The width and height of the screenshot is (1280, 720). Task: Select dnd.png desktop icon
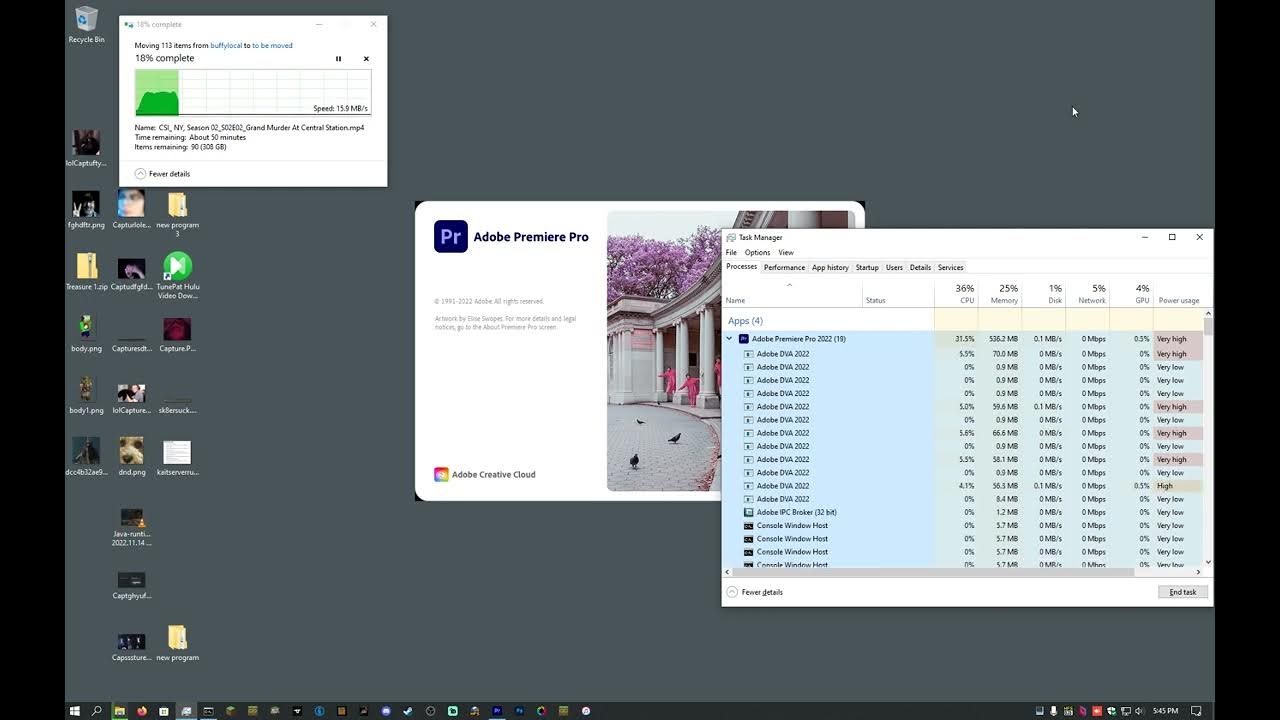pos(131,457)
